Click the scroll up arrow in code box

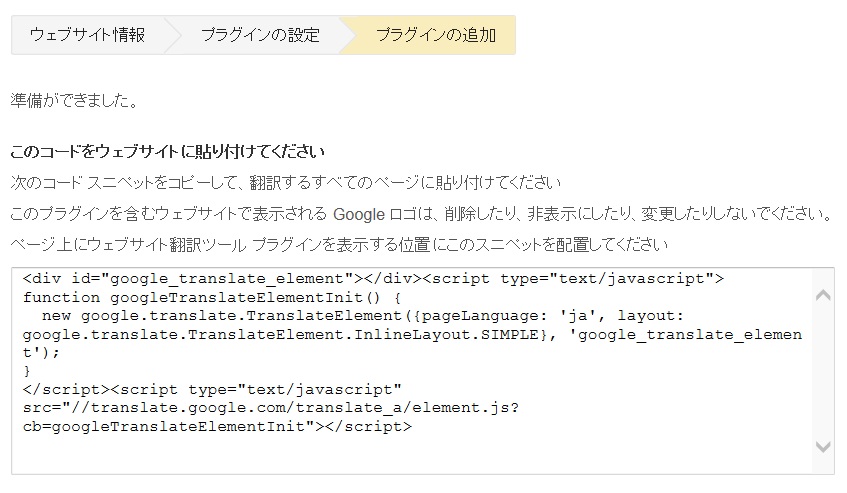(823, 295)
